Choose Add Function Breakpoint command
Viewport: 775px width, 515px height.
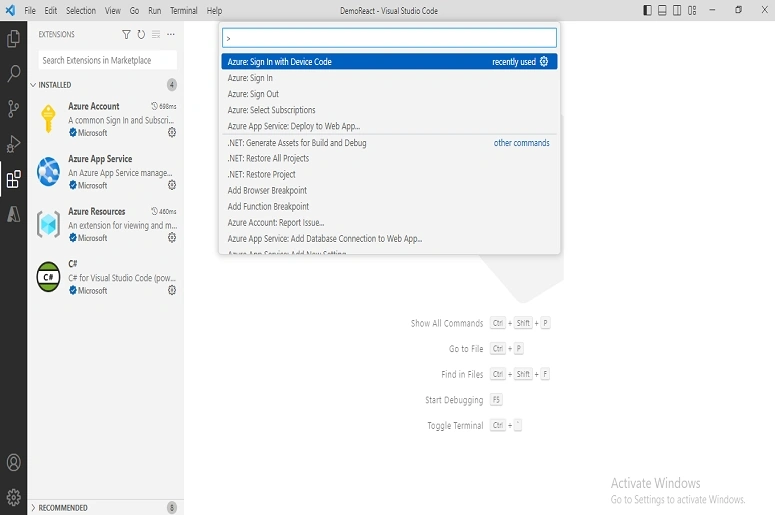click(389, 207)
